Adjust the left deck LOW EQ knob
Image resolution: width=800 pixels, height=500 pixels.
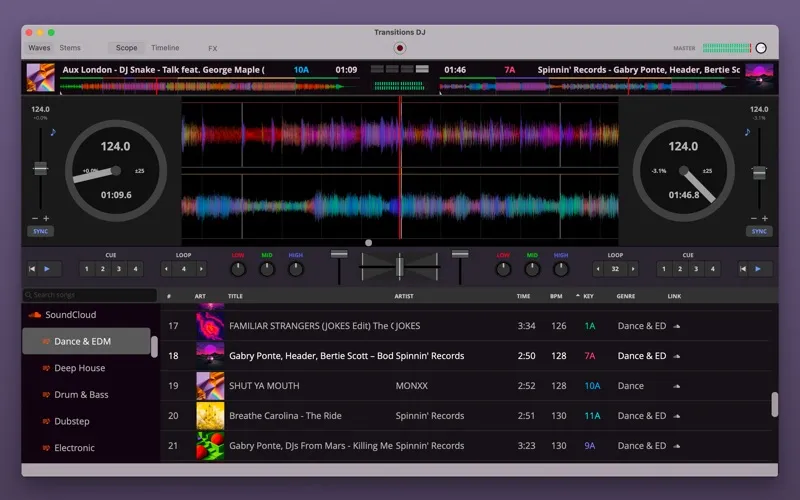tap(238, 269)
